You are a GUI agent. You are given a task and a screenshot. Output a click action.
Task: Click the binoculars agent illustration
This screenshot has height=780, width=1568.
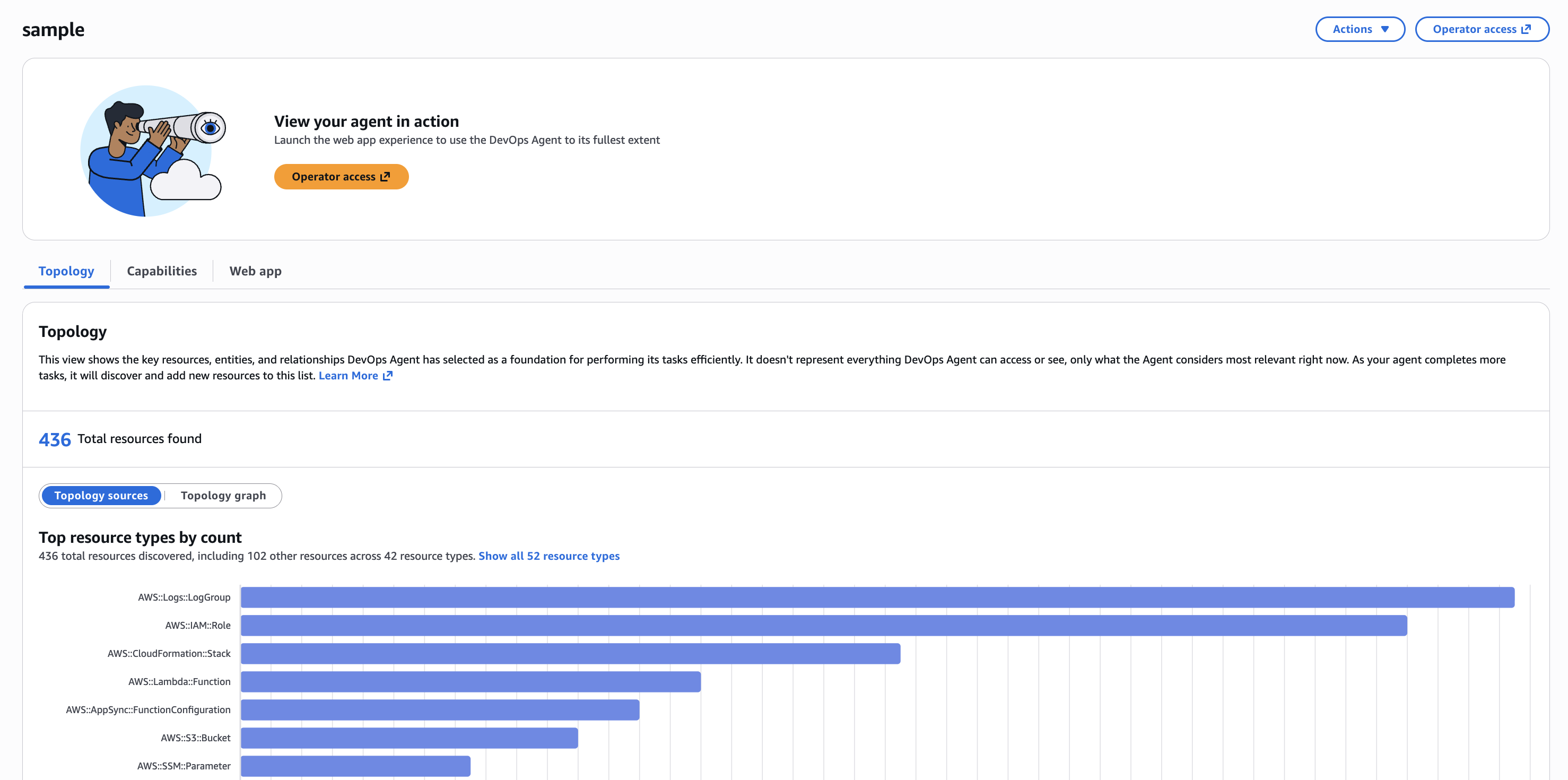(x=153, y=150)
